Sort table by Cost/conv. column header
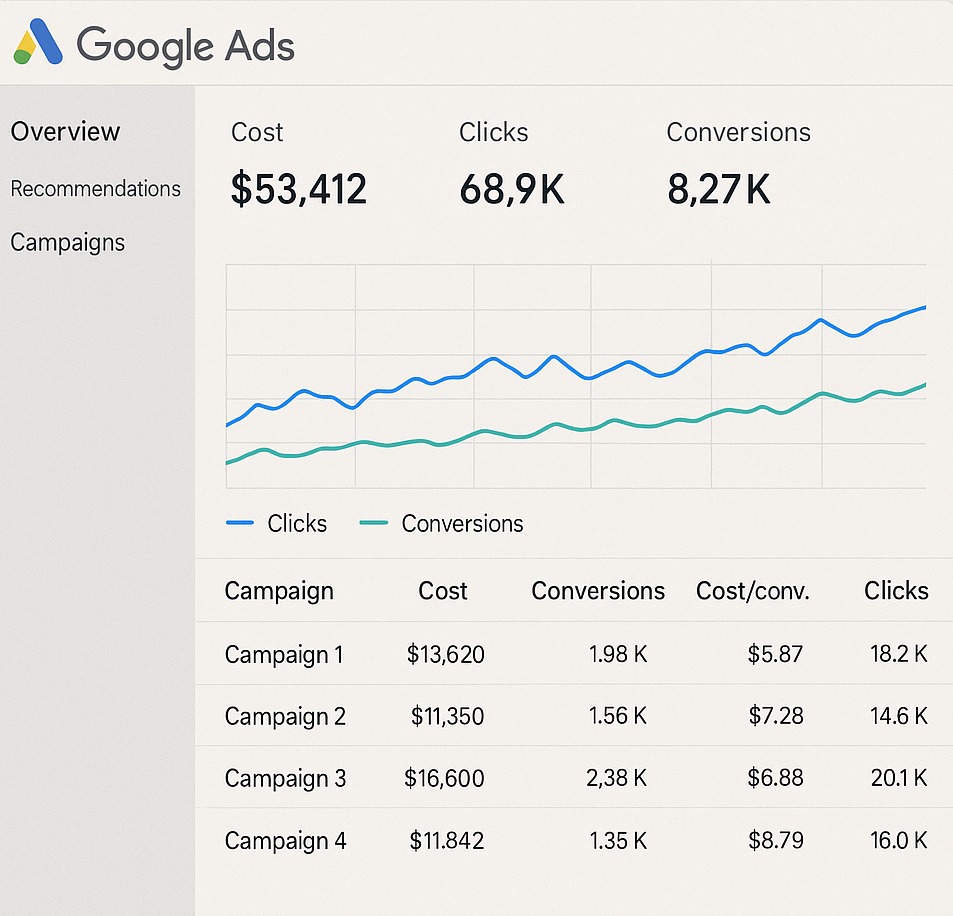 pos(752,591)
